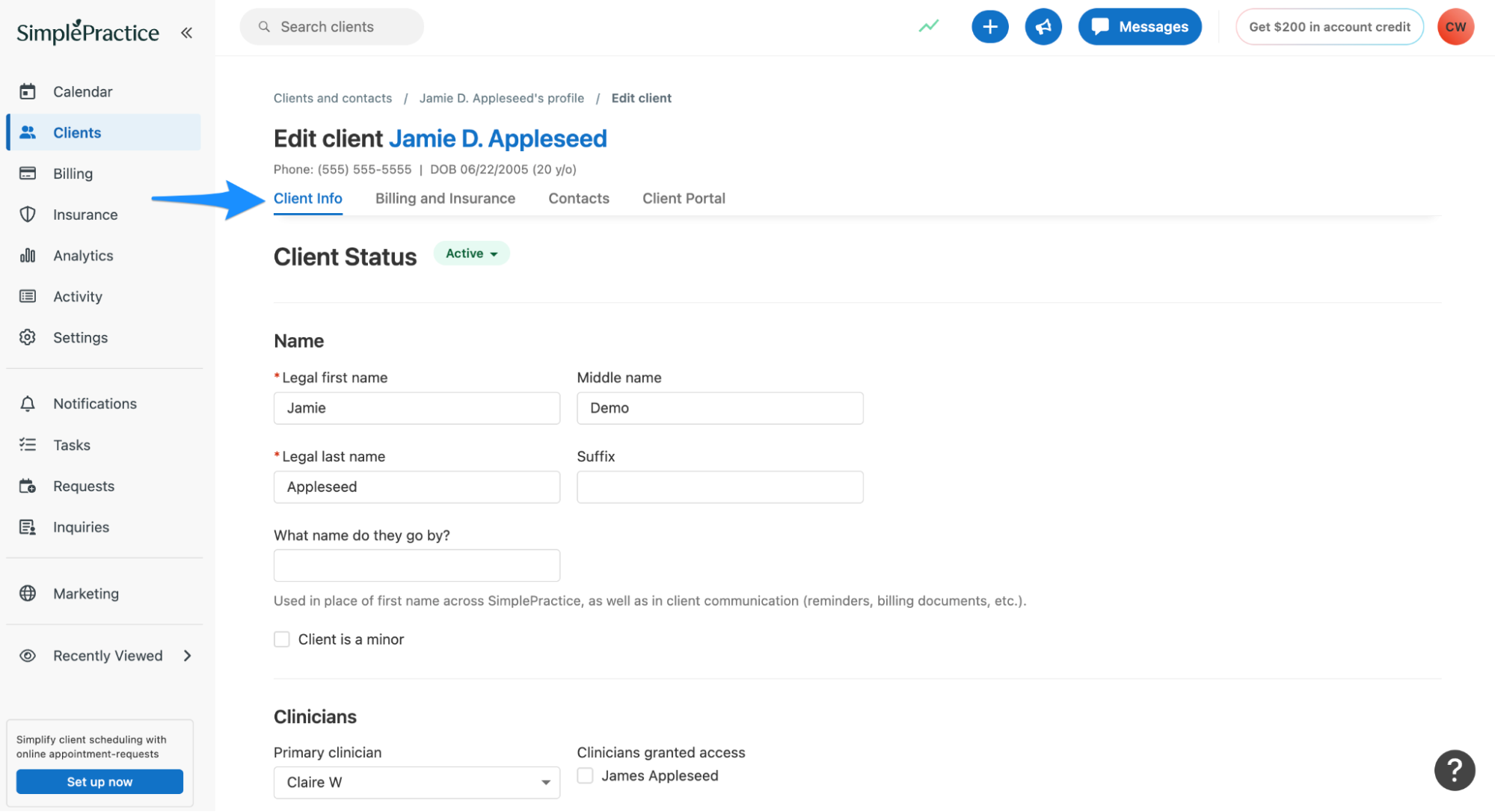Open Clients and contacts breadcrumb link
1495x812 pixels.
click(x=333, y=98)
